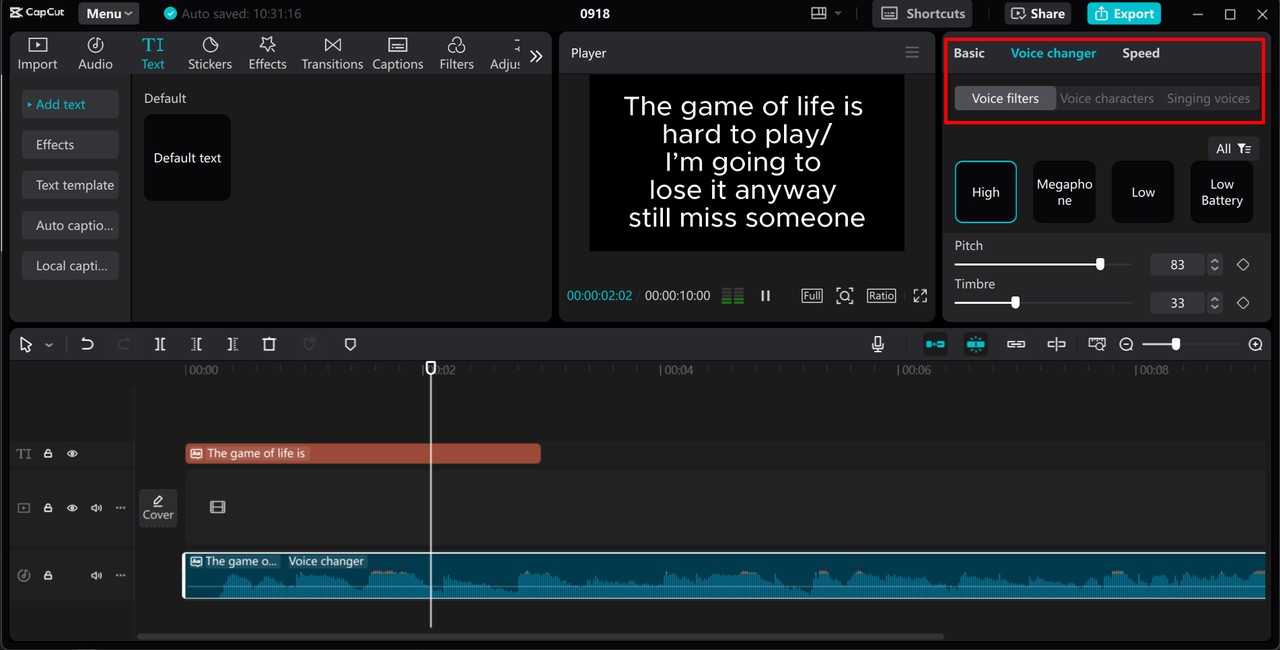This screenshot has height=650, width=1280.
Task: Open the All filter dropdown
Action: [1233, 149]
